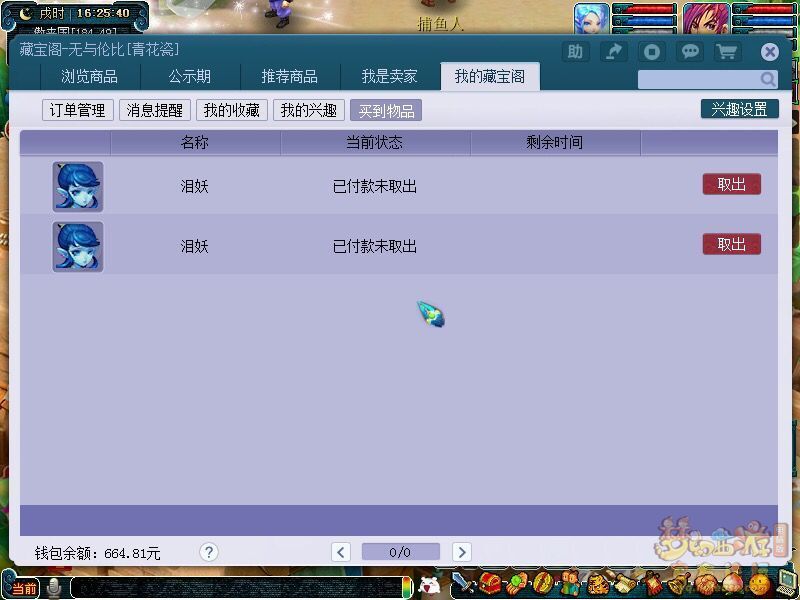Select the 我的藏宝阁 tab
This screenshot has width=800, height=600.
[x=490, y=77]
